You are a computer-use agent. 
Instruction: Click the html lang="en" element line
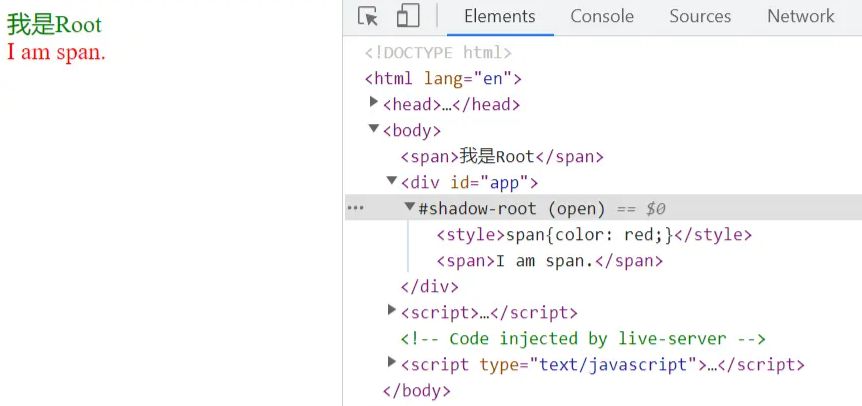point(443,78)
